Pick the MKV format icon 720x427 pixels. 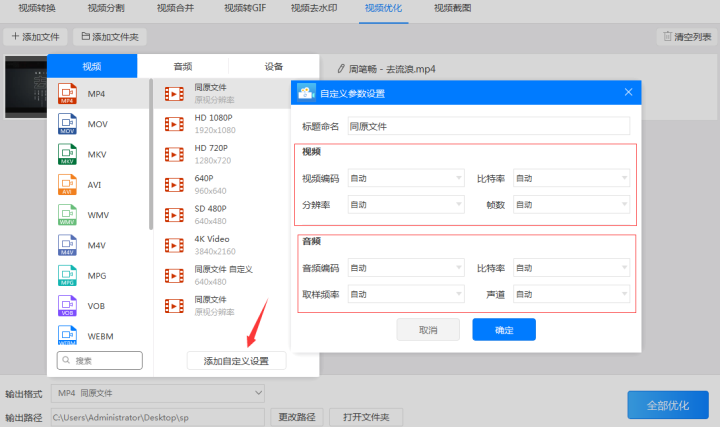67,154
